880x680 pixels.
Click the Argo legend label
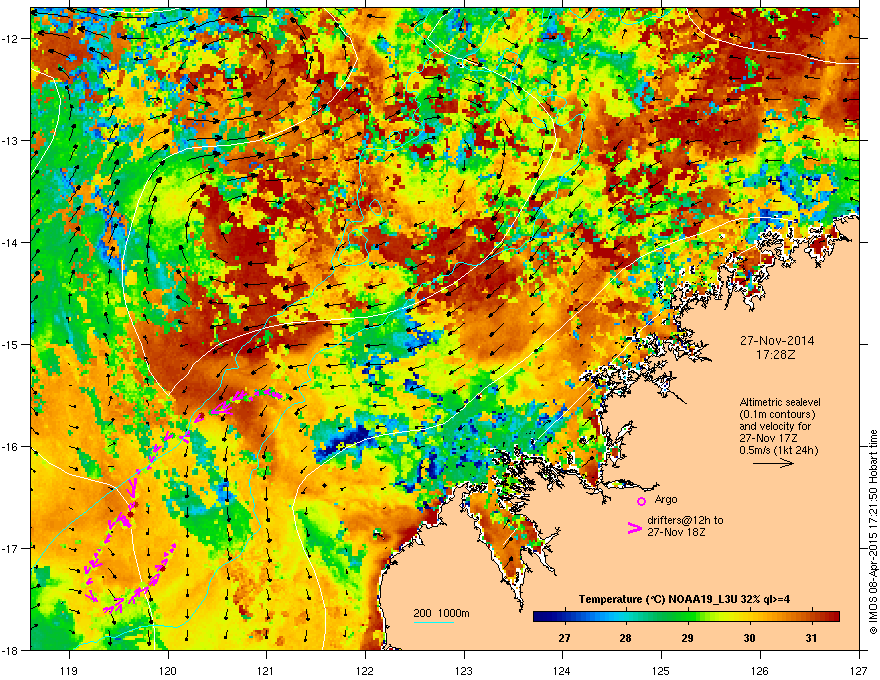666,499
